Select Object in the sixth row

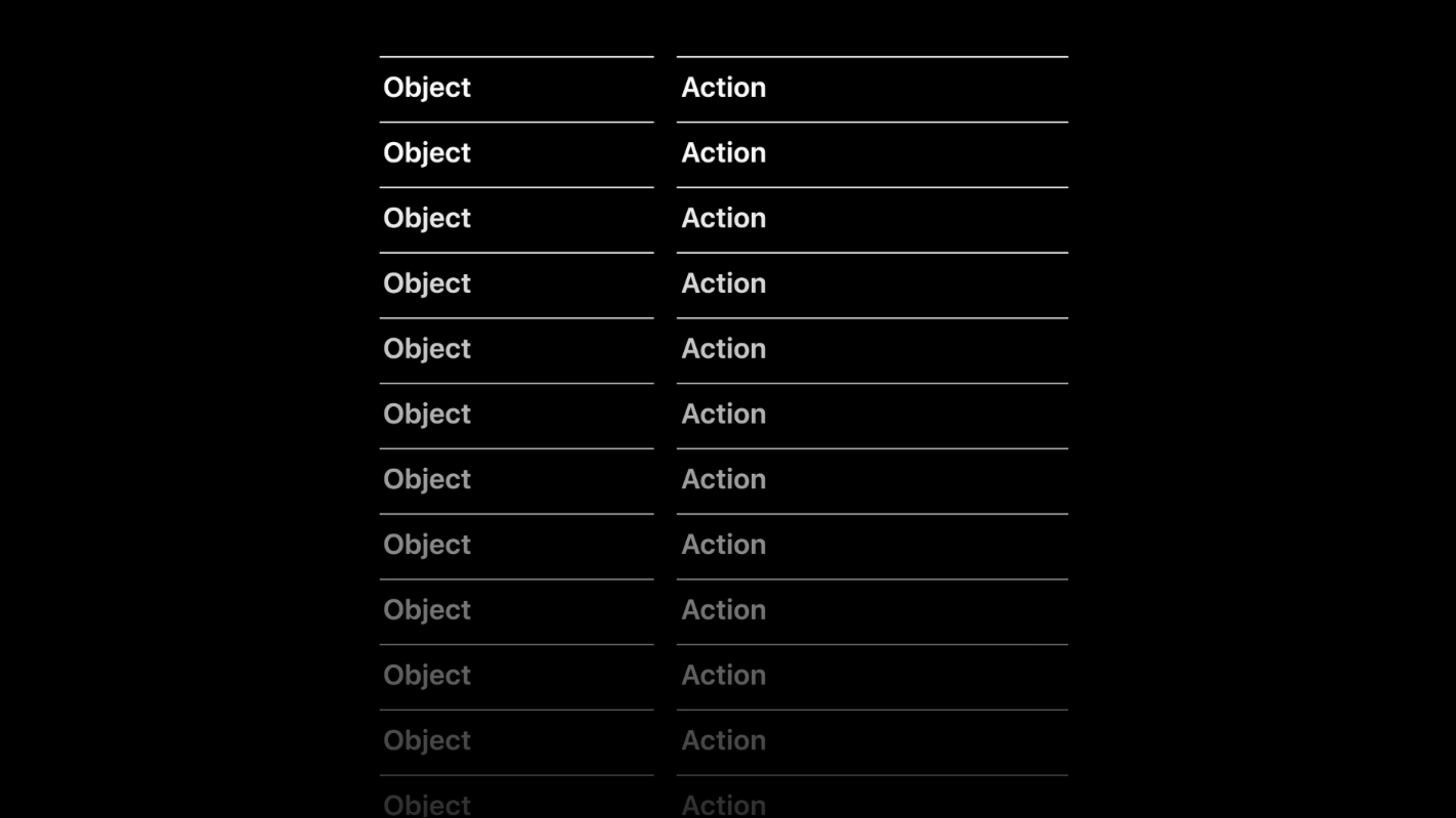(427, 414)
